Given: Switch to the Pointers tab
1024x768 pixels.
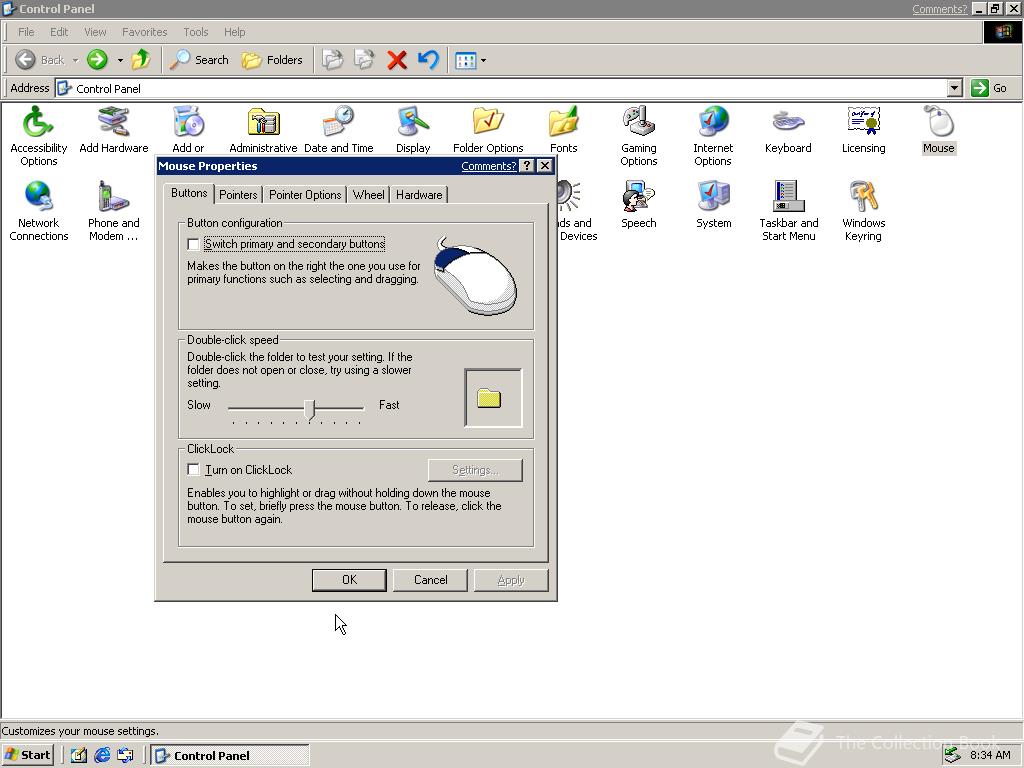Looking at the screenshot, I should [238, 195].
